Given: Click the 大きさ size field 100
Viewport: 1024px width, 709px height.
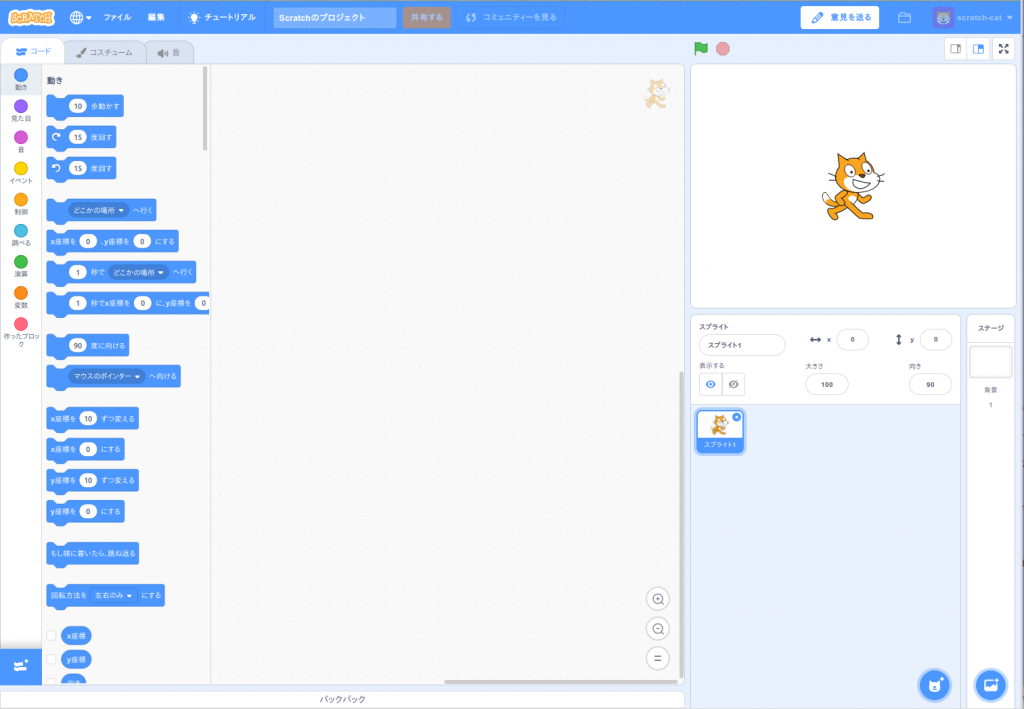Looking at the screenshot, I should tap(827, 385).
